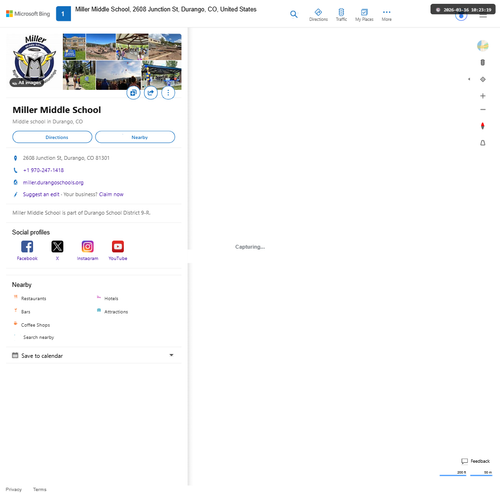Open My Places in the toolbar

[x=364, y=15]
